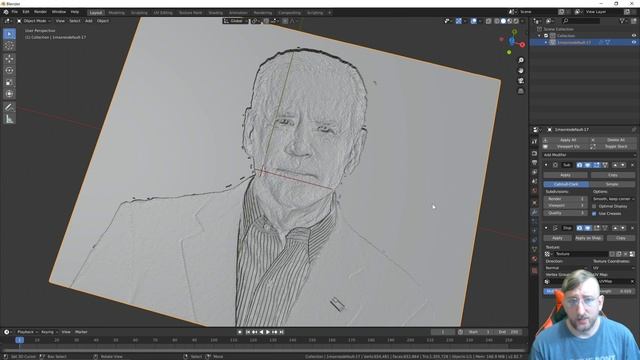Image resolution: width=640 pixels, height=360 pixels.
Task: Select the Scale tool
Action: point(9,82)
